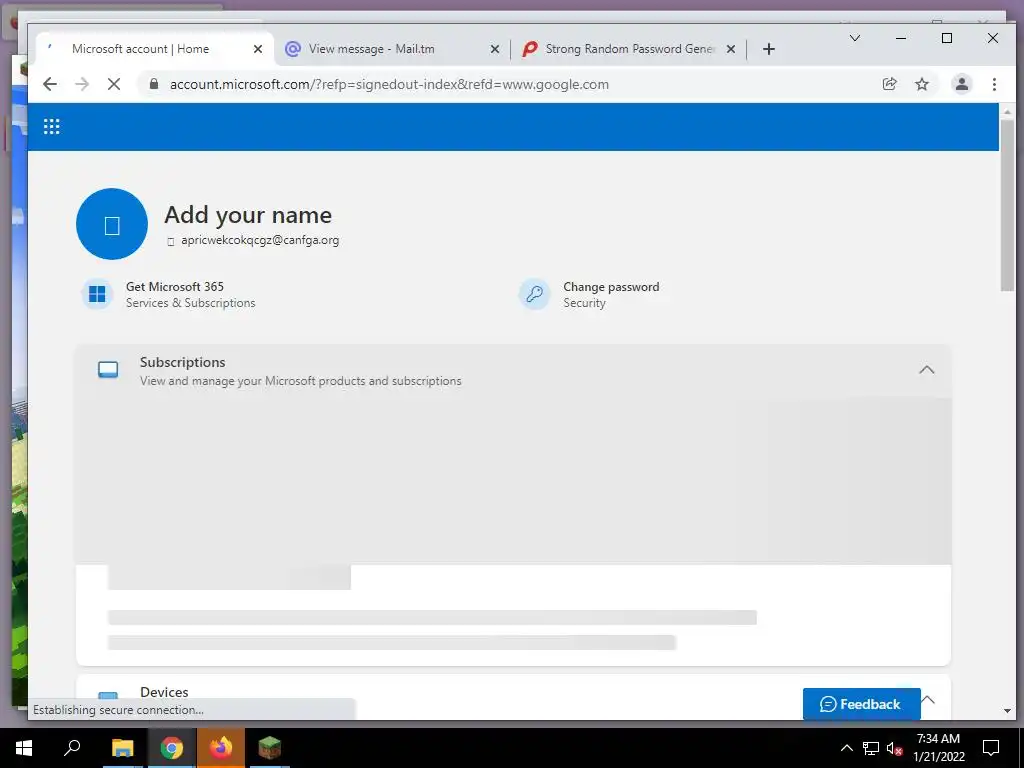
Task: Open the Windows Start menu
Action: click(24, 748)
